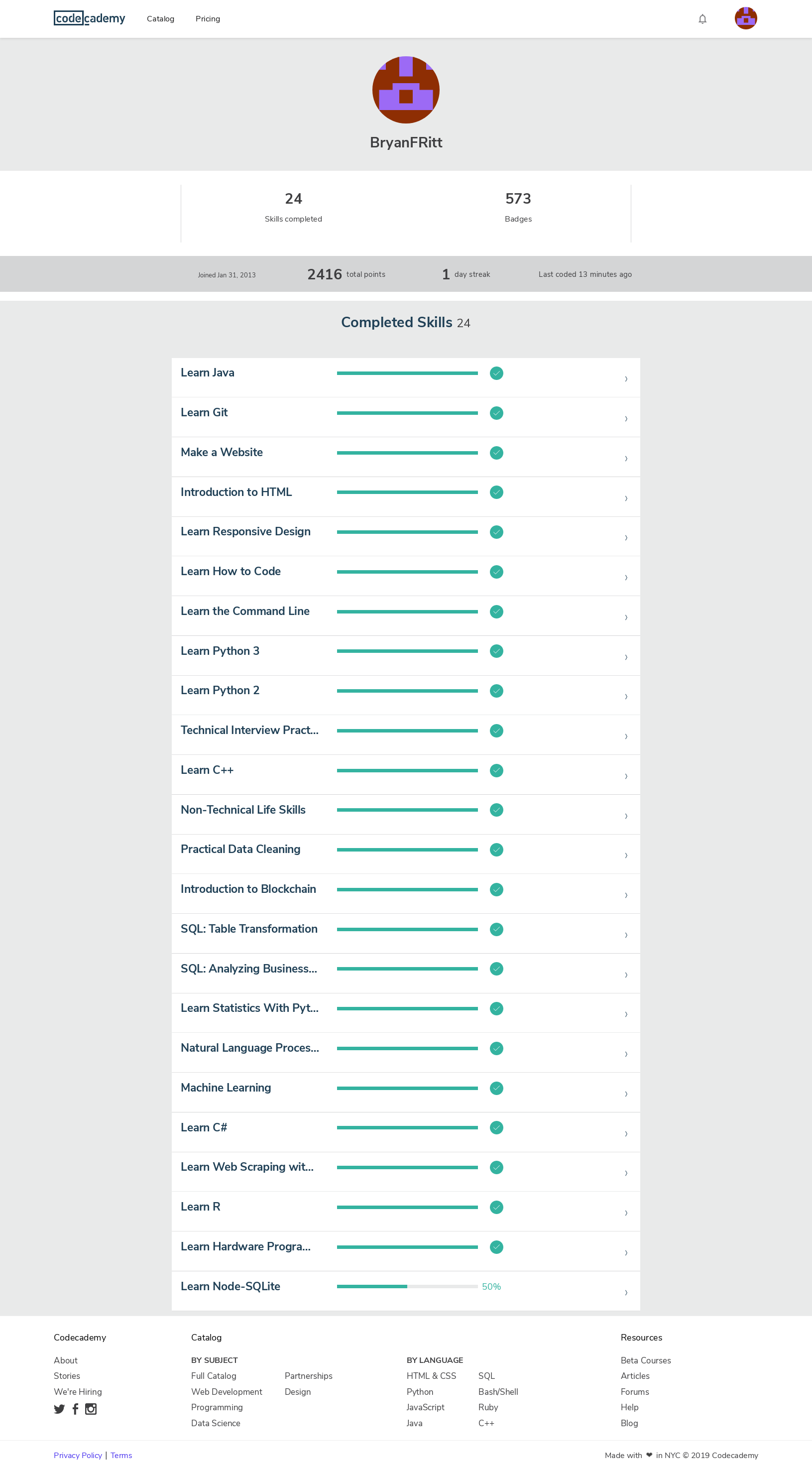The image size is (812, 1470).
Task: Open the user avatar in header
Action: (745, 18)
